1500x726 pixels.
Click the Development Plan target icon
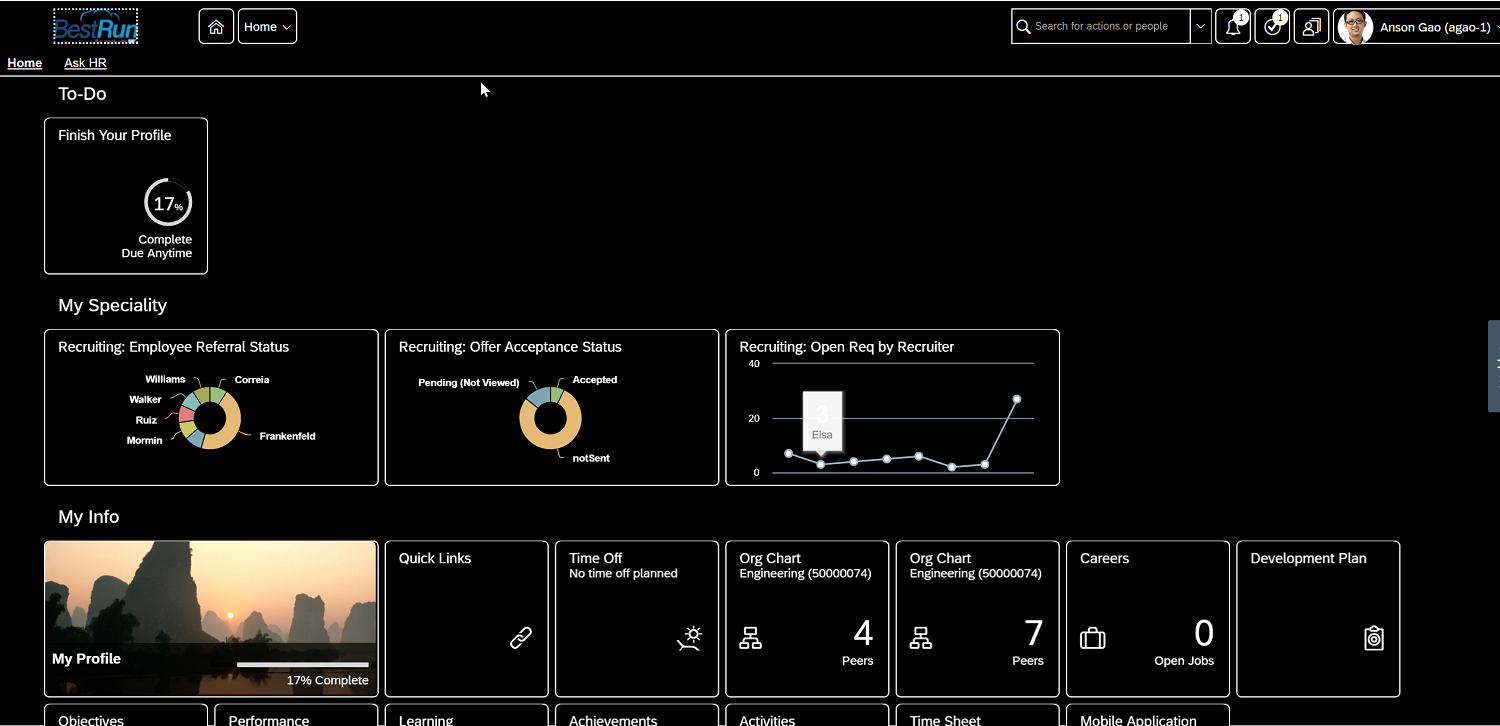coord(1374,638)
